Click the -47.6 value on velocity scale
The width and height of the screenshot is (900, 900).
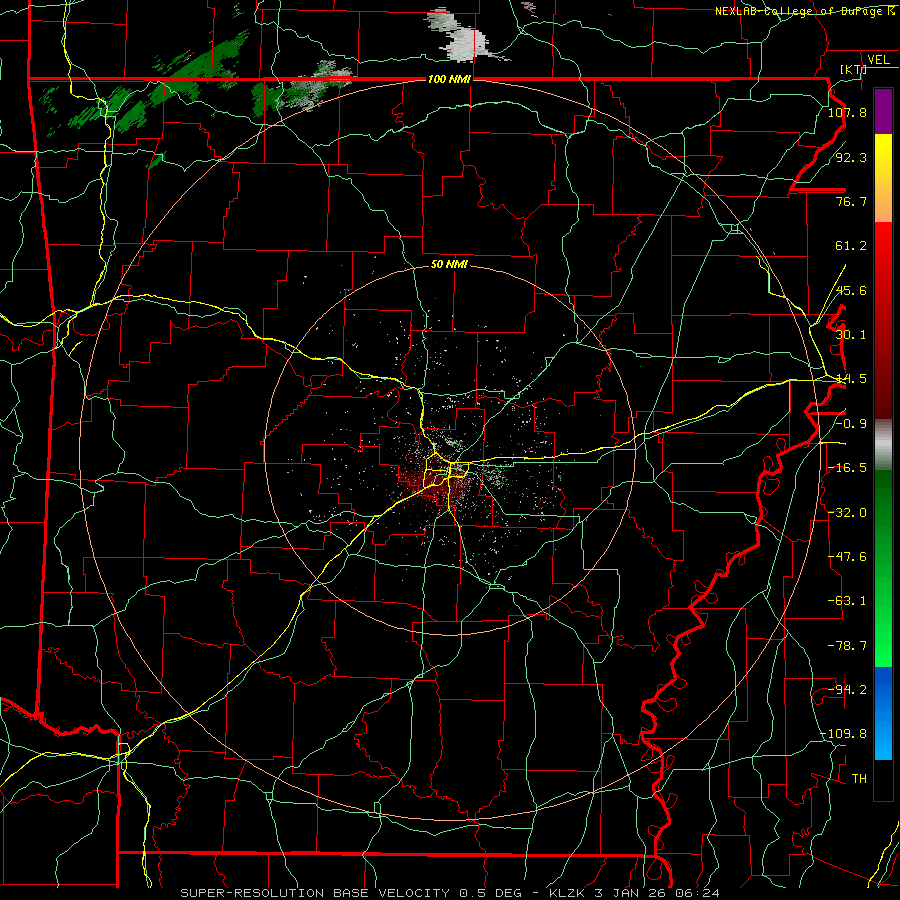pos(847,557)
